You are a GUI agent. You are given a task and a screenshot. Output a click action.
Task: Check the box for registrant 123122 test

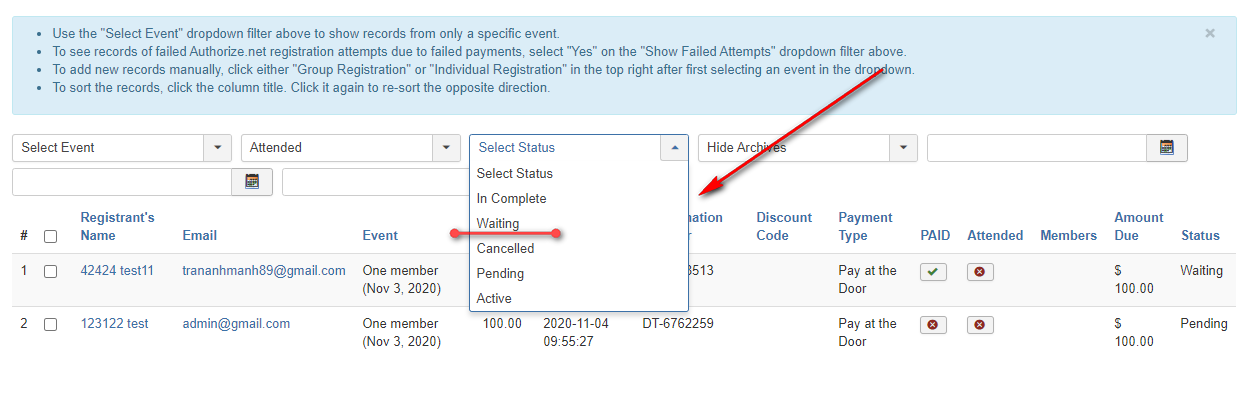click(x=51, y=324)
